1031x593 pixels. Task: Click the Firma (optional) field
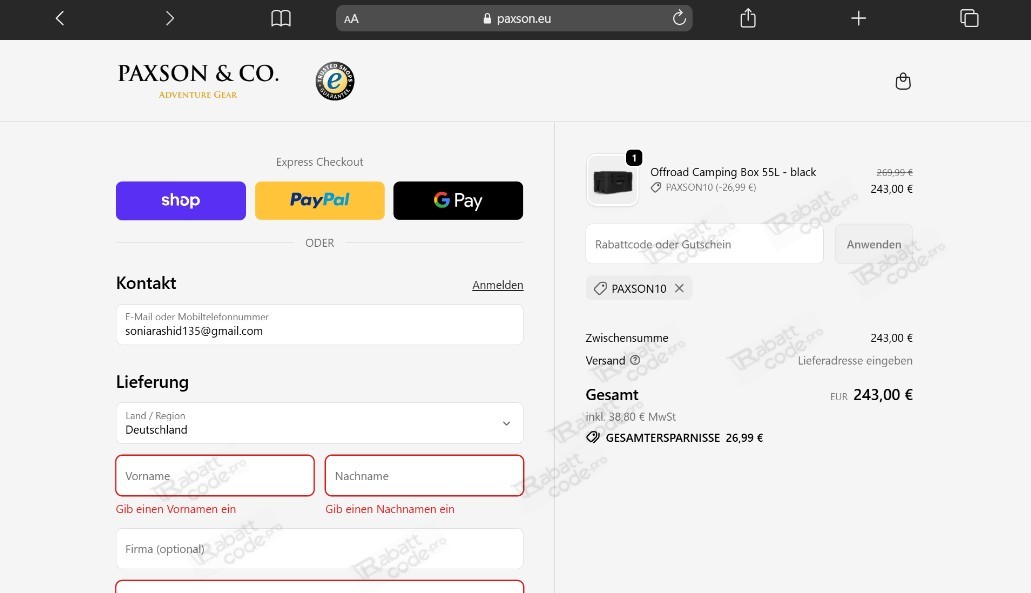(x=320, y=548)
